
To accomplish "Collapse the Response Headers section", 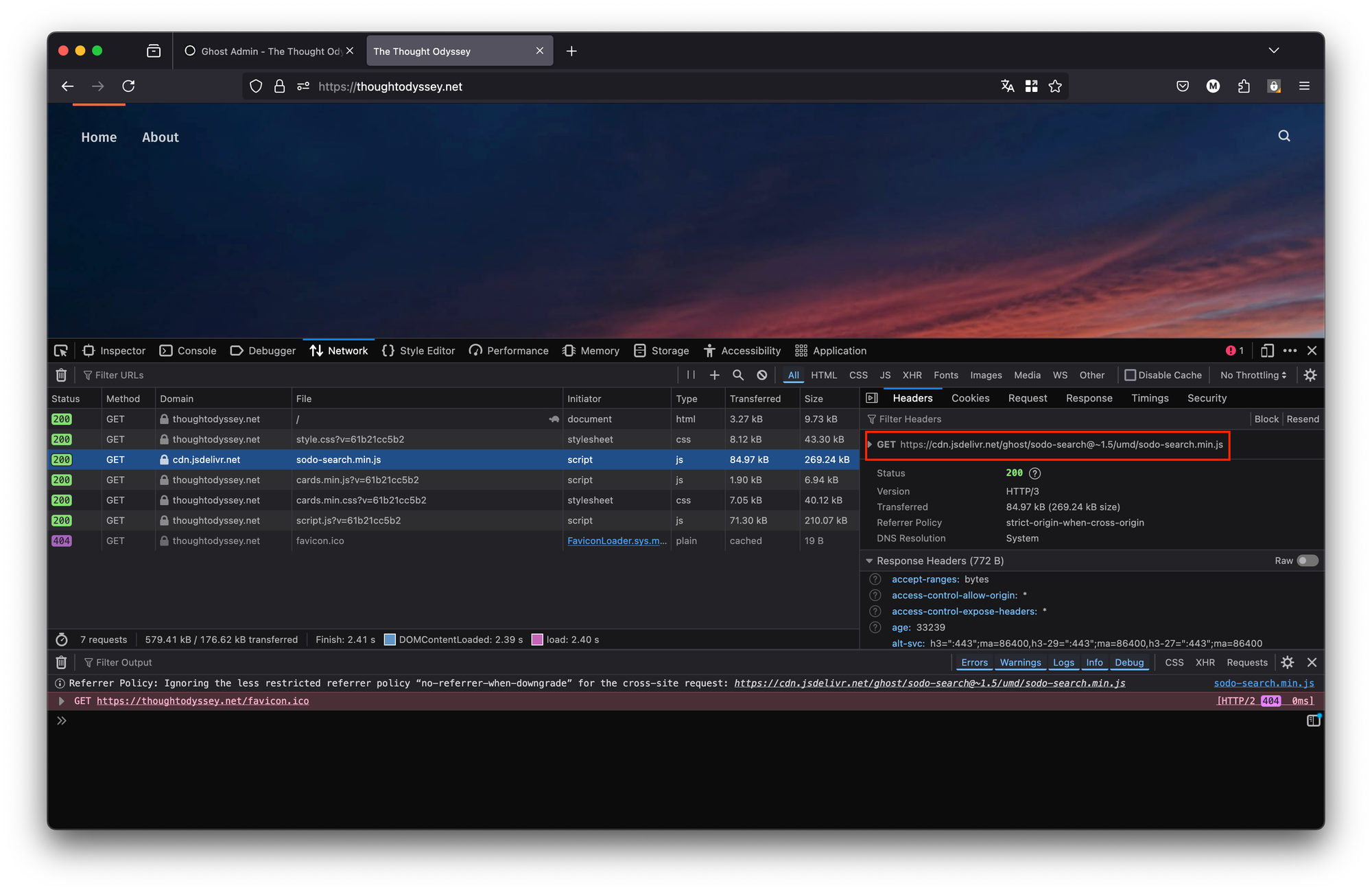I will tap(870, 561).
